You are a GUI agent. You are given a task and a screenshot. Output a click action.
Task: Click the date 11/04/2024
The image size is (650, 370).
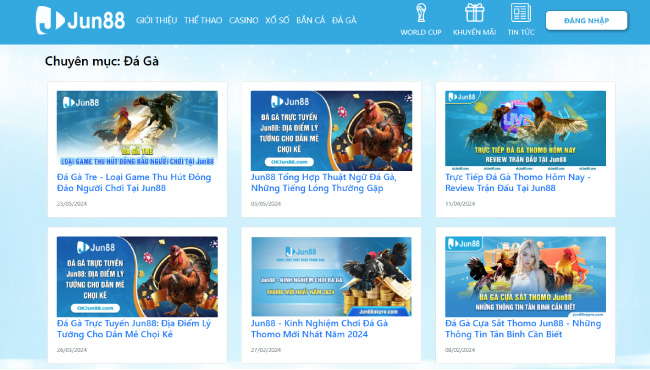[x=460, y=204]
